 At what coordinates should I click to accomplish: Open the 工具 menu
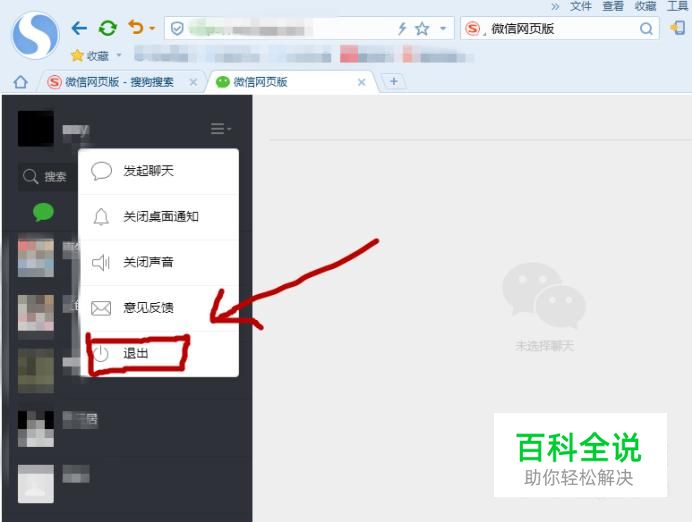677,6
